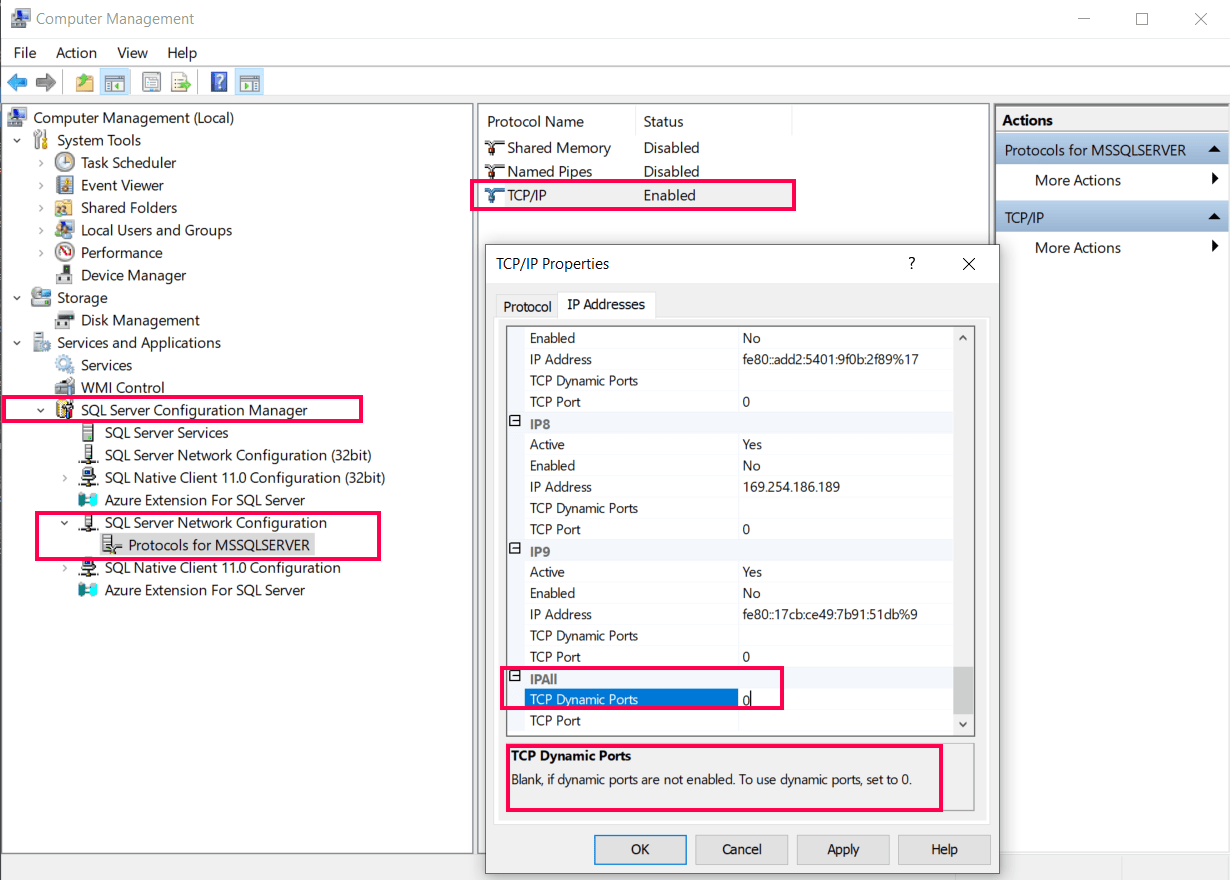Select SQL Server Services in the tree
The height and width of the screenshot is (880, 1230).
pos(166,433)
